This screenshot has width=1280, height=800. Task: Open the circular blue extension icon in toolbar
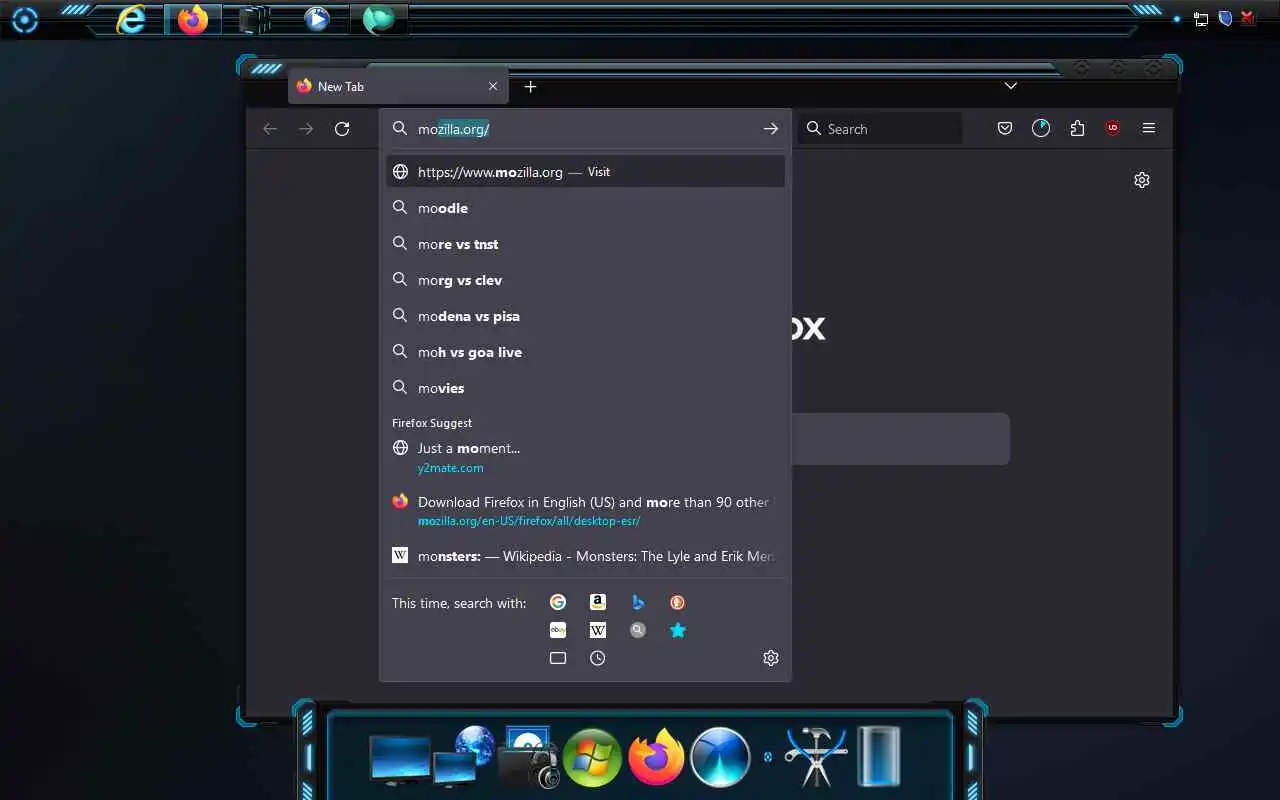tap(1041, 128)
